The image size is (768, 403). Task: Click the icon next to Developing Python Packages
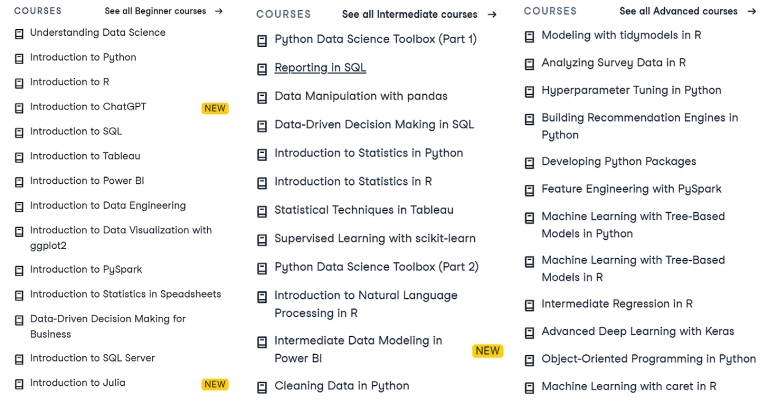click(530, 162)
